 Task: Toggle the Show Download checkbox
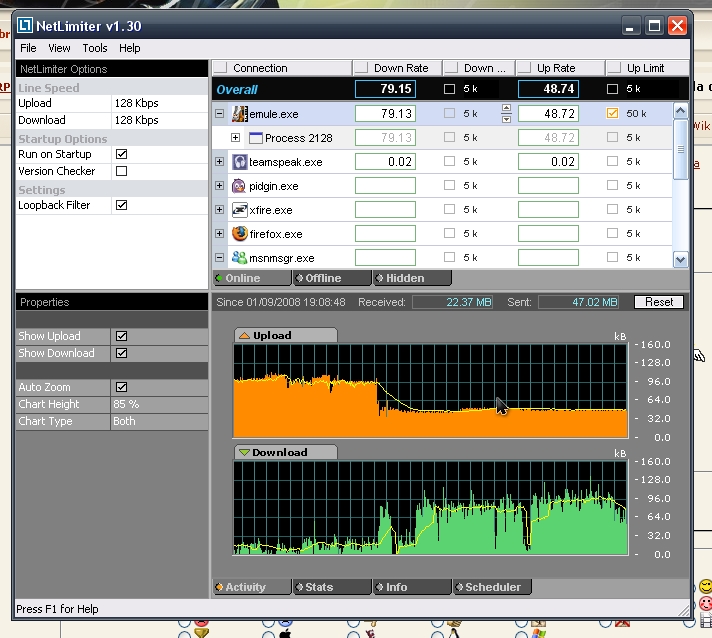tap(121, 353)
